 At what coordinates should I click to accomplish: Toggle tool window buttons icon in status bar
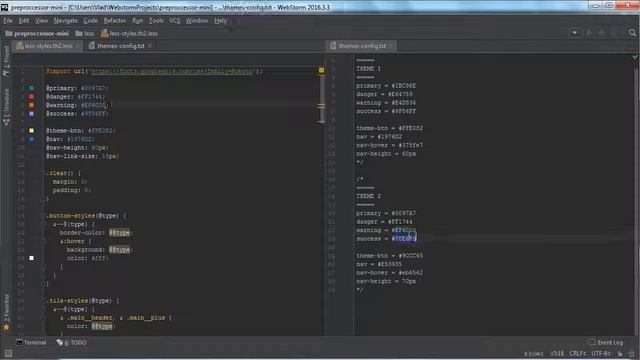pyautogui.click(x=8, y=353)
